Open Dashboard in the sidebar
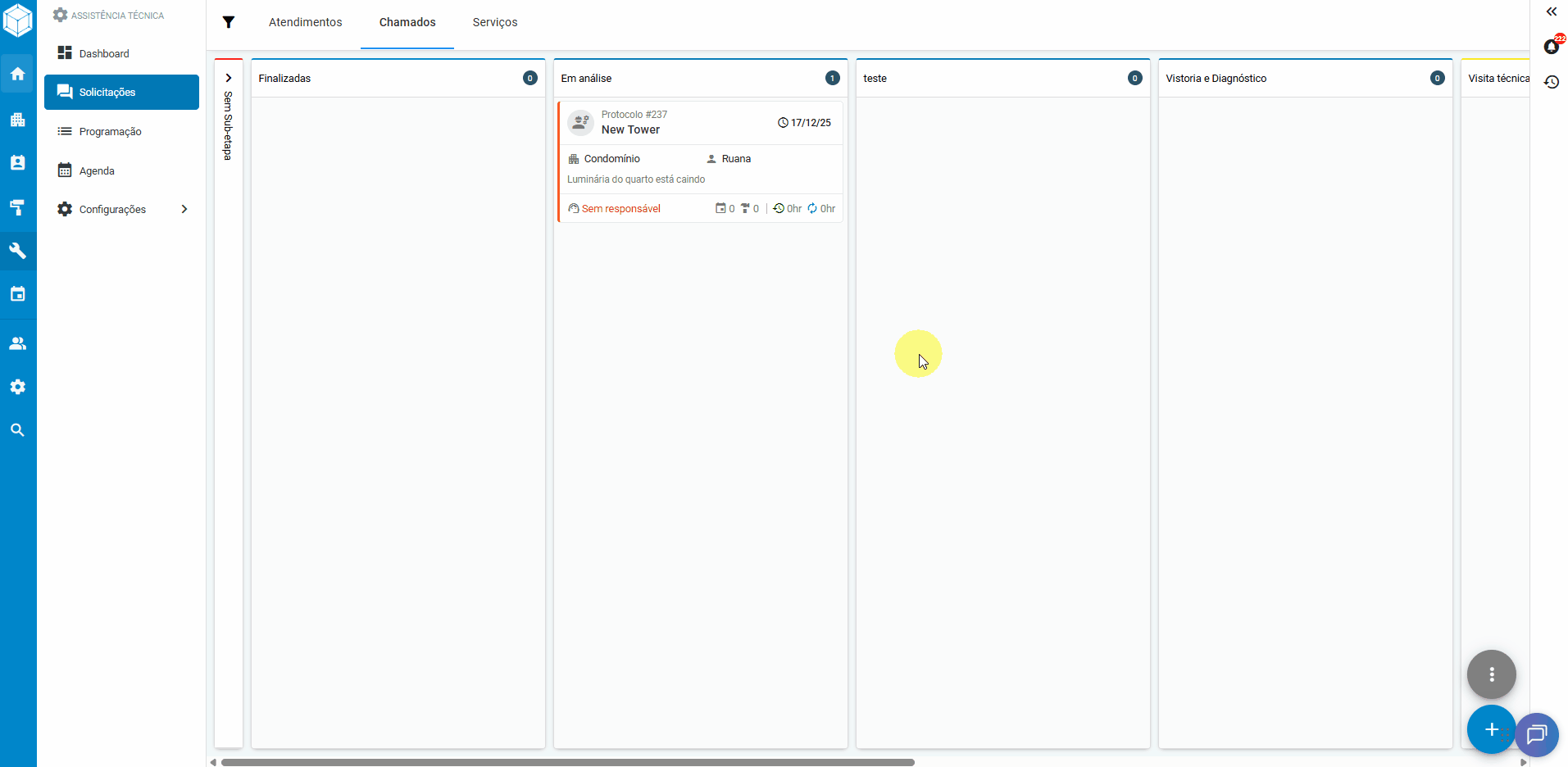 coord(104,53)
